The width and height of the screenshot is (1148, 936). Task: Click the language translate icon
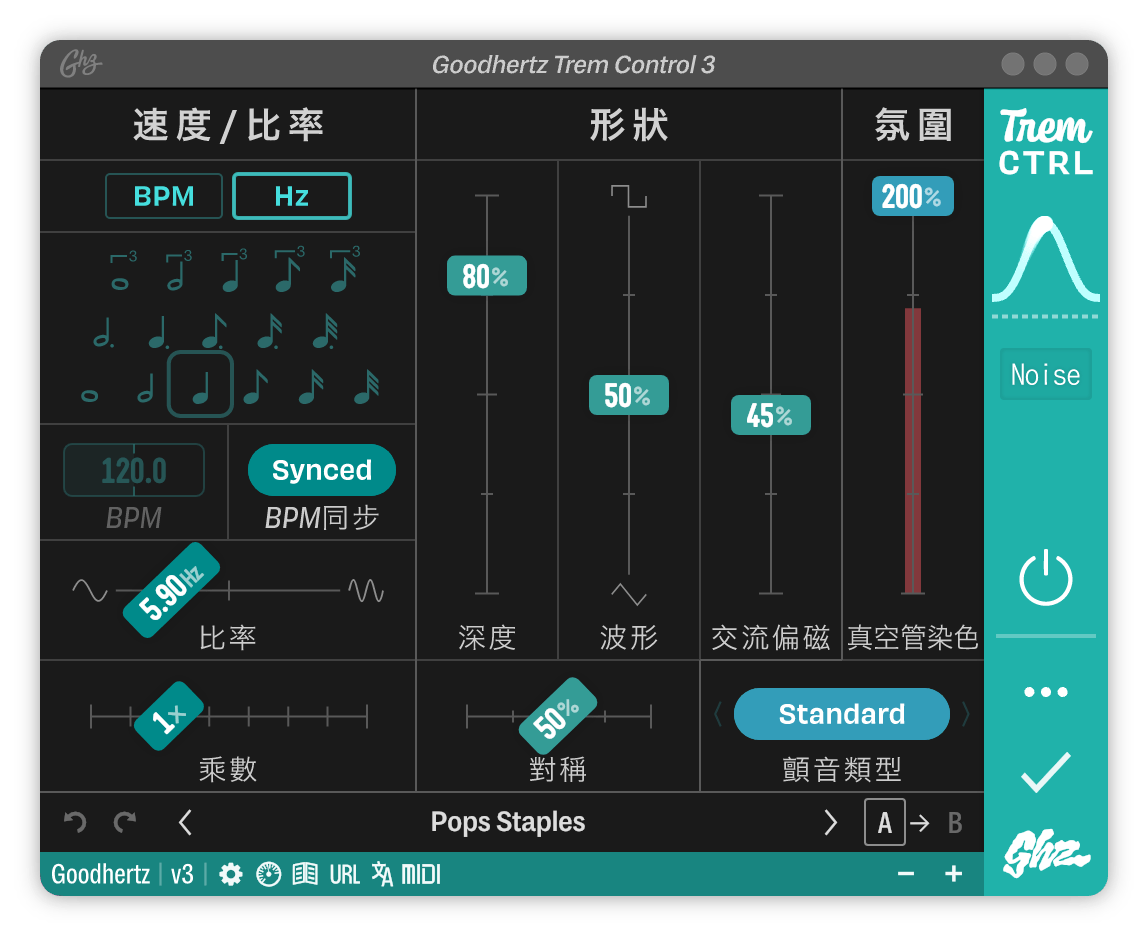coord(382,874)
